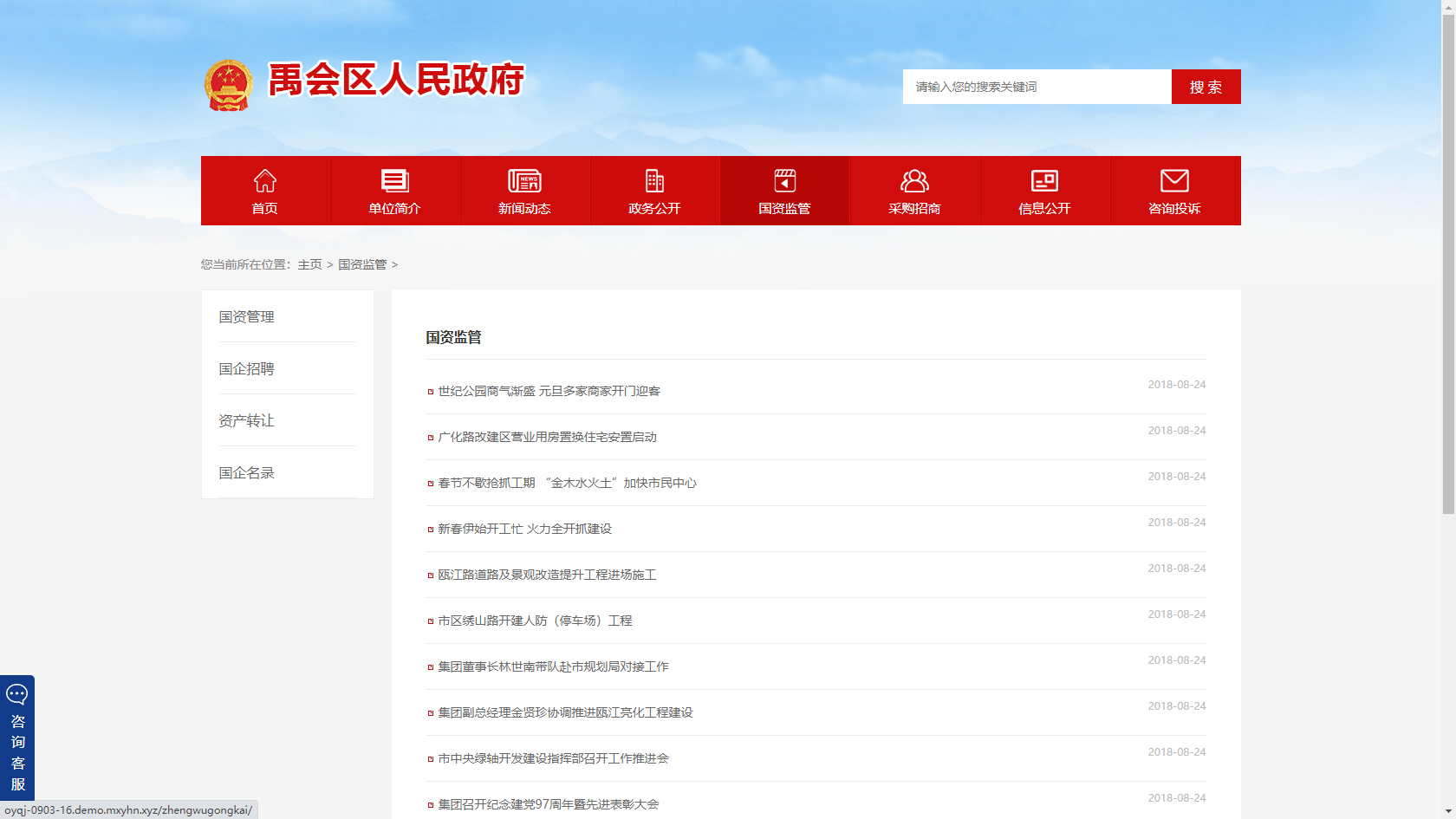Click the date beside 新春伊始开工忙 article

click(1177, 523)
